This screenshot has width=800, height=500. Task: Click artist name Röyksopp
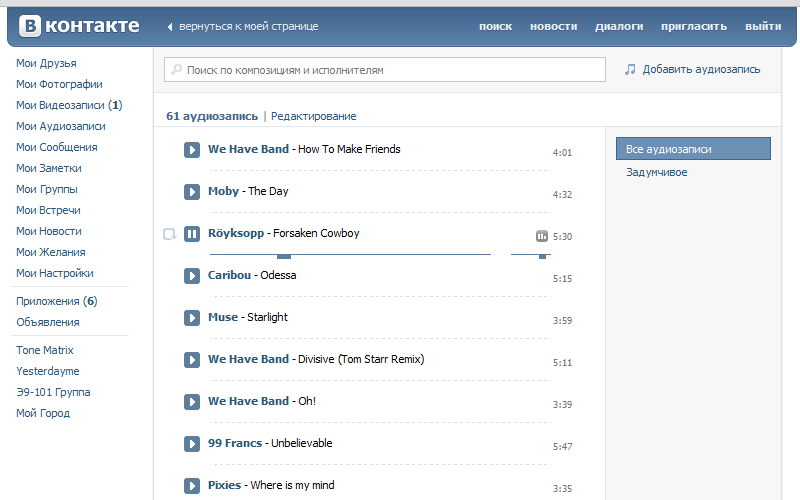pos(236,233)
